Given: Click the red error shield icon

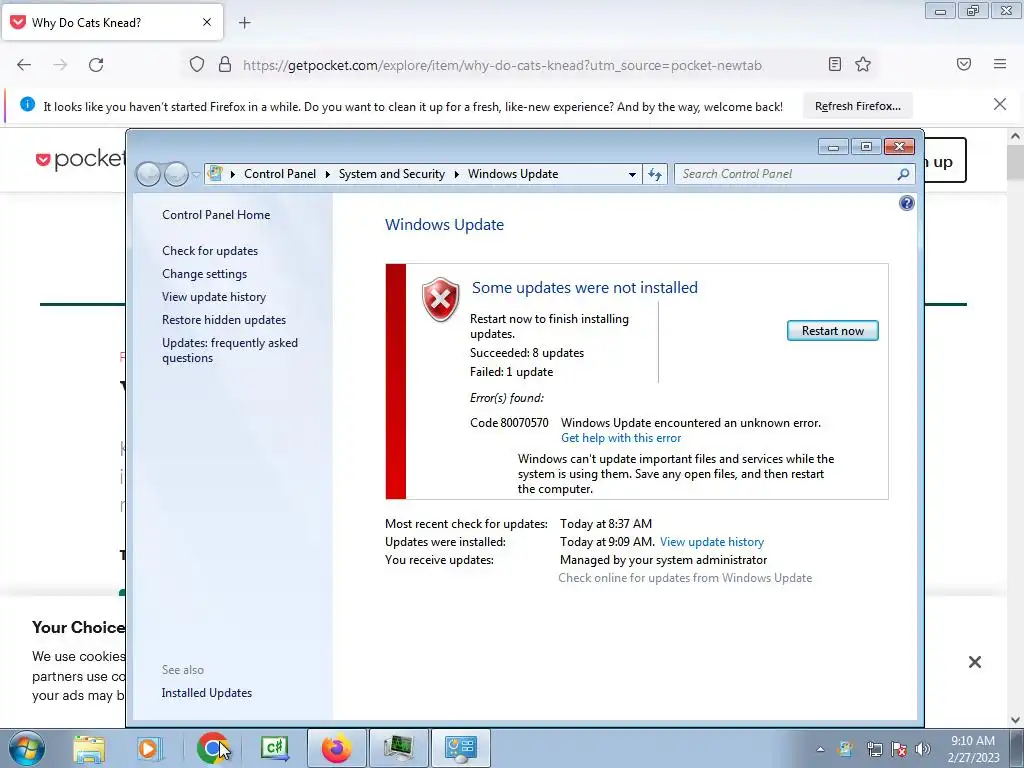Looking at the screenshot, I should click(441, 299).
